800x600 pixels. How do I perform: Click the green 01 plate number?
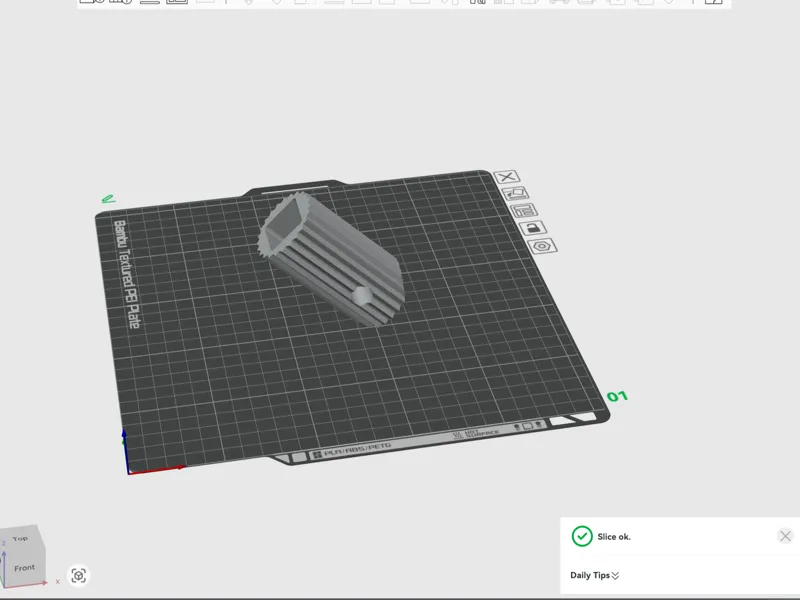617,396
